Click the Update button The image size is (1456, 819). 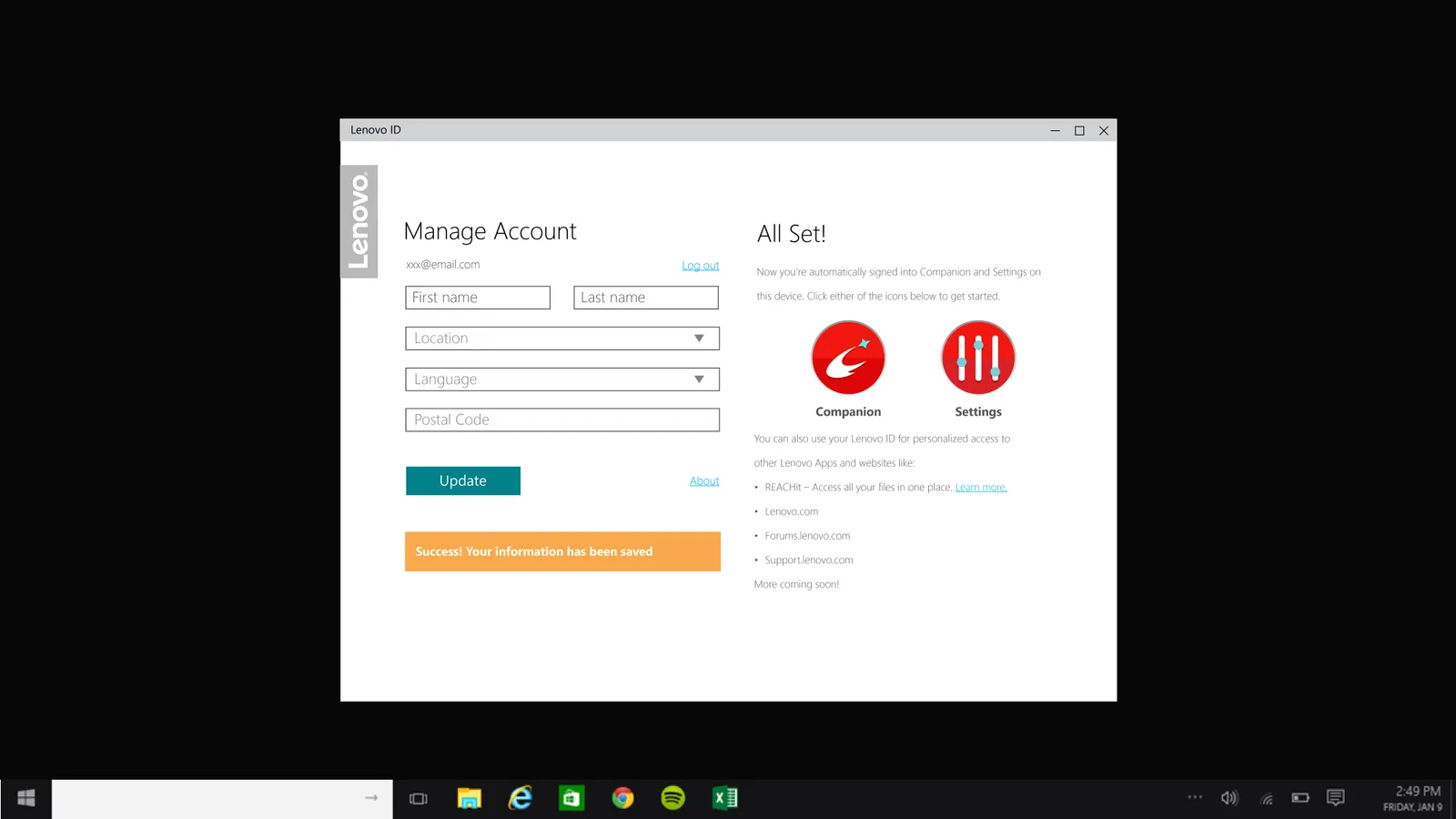click(463, 480)
